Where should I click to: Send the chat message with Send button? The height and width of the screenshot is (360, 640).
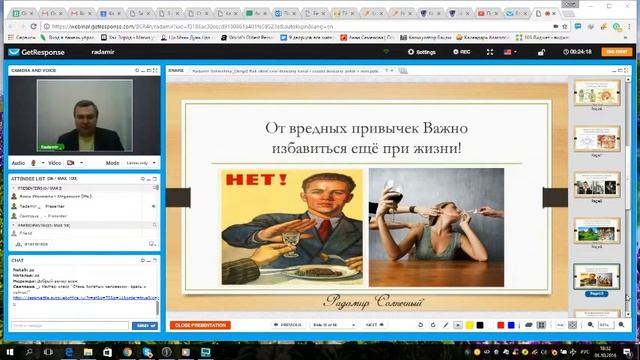pyautogui.click(x=145, y=326)
